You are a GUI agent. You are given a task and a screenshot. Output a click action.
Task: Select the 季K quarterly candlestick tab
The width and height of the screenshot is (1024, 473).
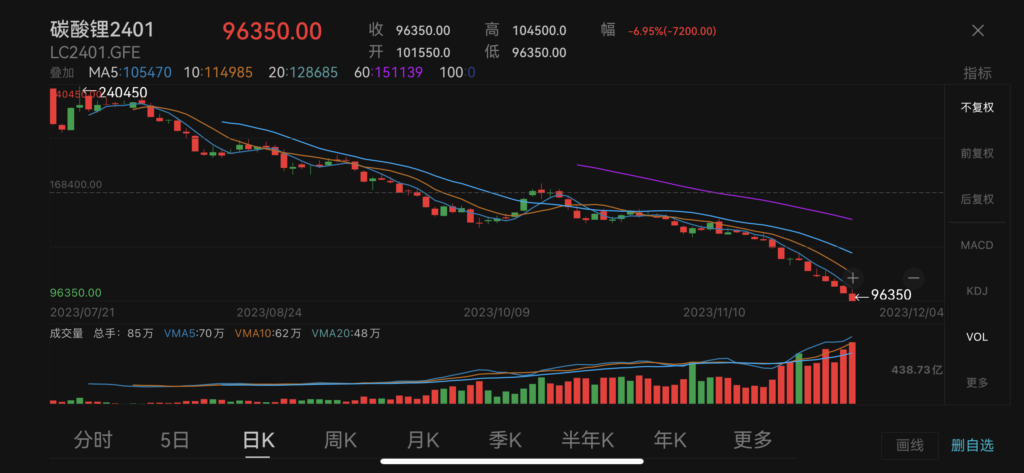tap(505, 440)
